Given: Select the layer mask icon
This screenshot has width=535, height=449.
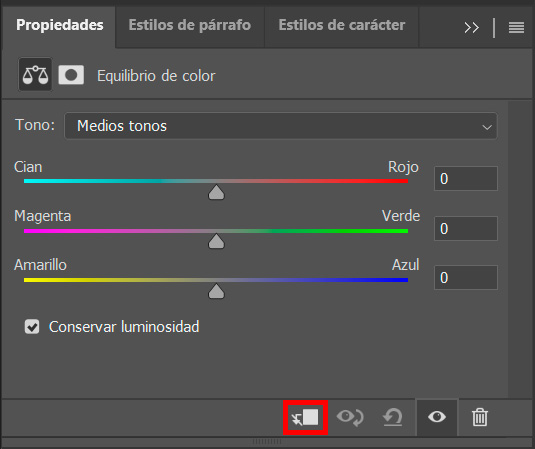Looking at the screenshot, I should tap(71, 75).
